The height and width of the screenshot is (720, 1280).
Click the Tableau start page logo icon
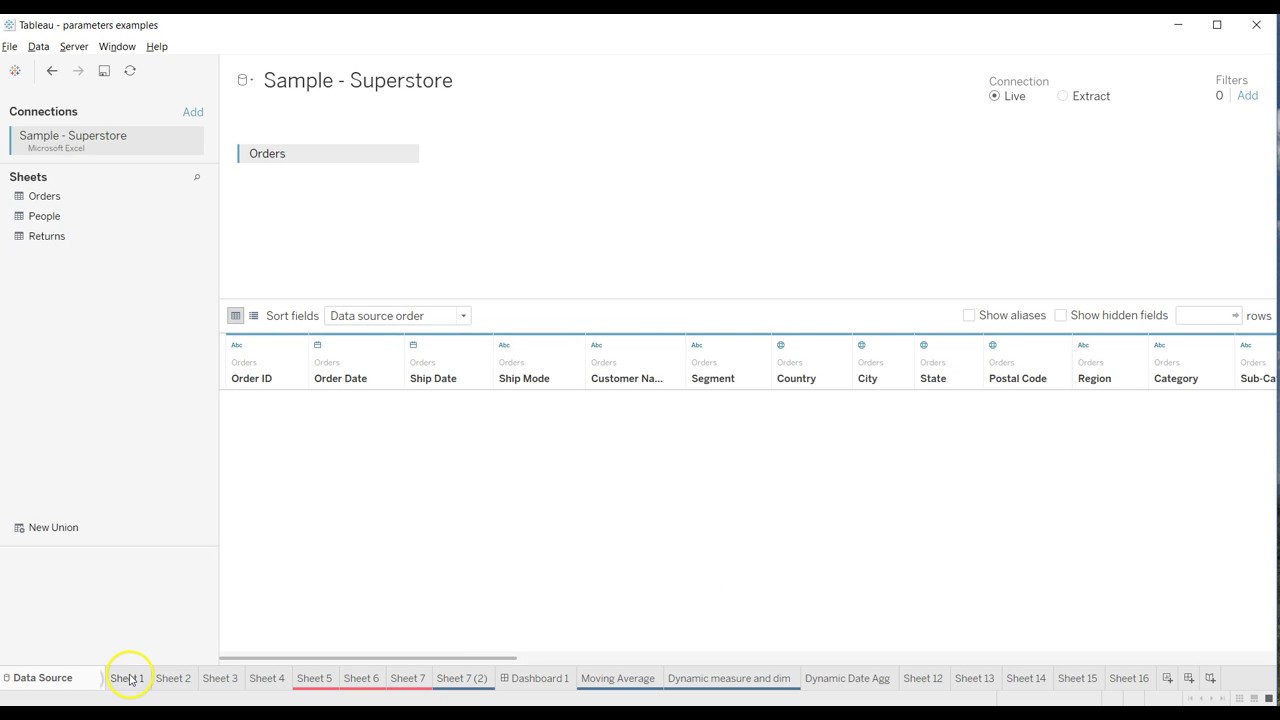(15, 71)
